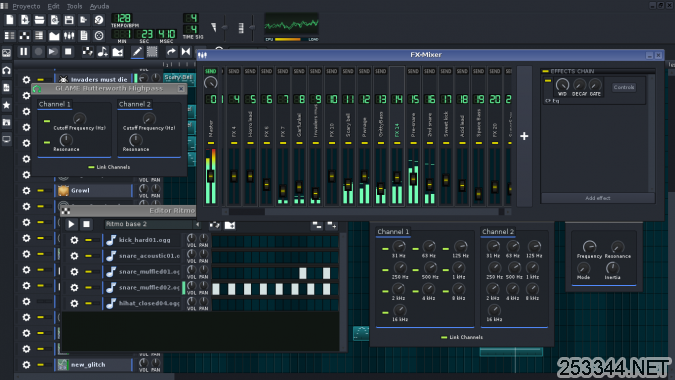Pause song playback in Song Editor
The height and width of the screenshot is (380, 675).
(24, 52)
